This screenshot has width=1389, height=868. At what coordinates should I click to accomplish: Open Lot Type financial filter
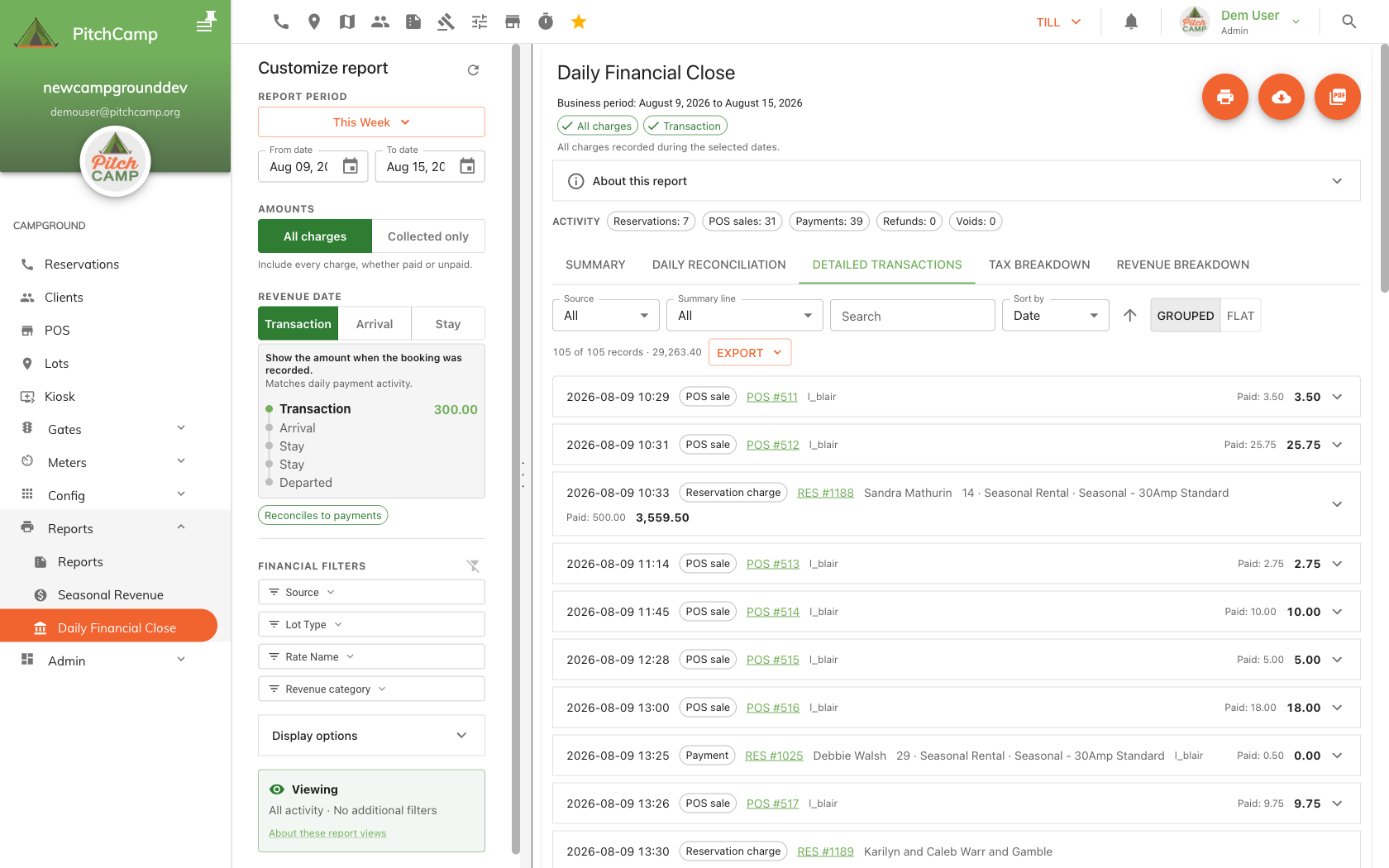(x=371, y=624)
